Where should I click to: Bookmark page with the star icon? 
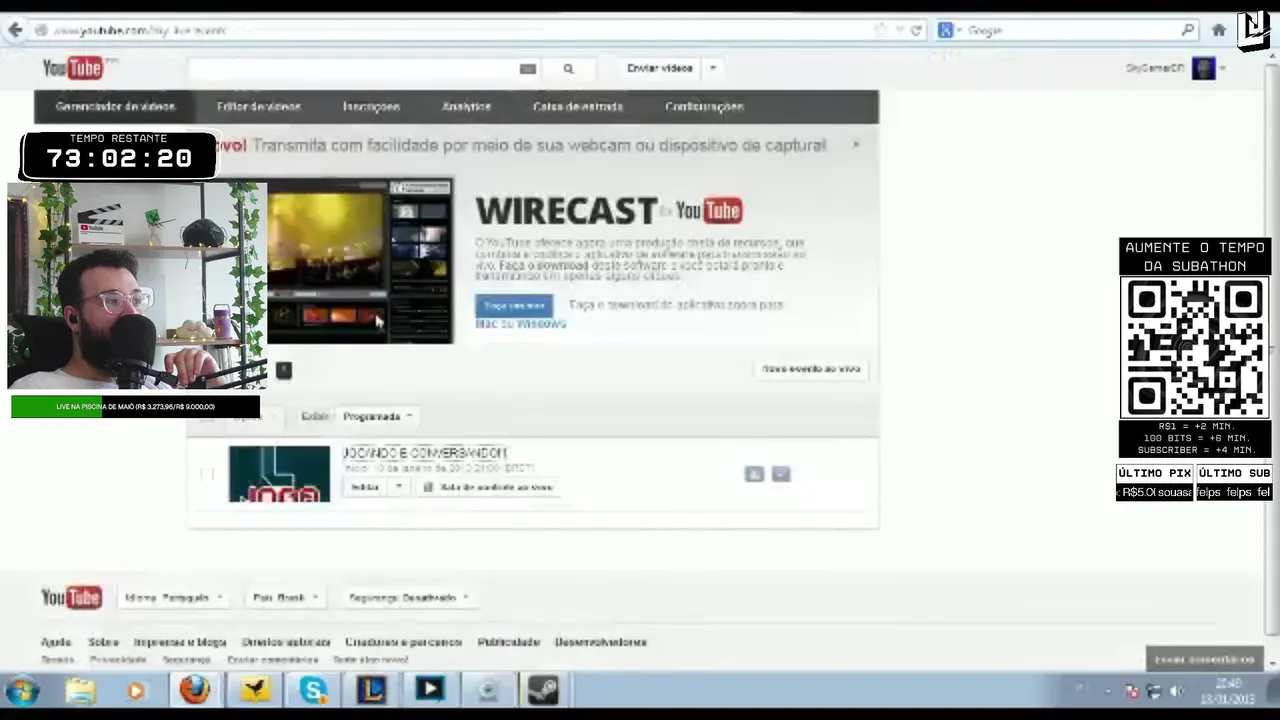[880, 30]
